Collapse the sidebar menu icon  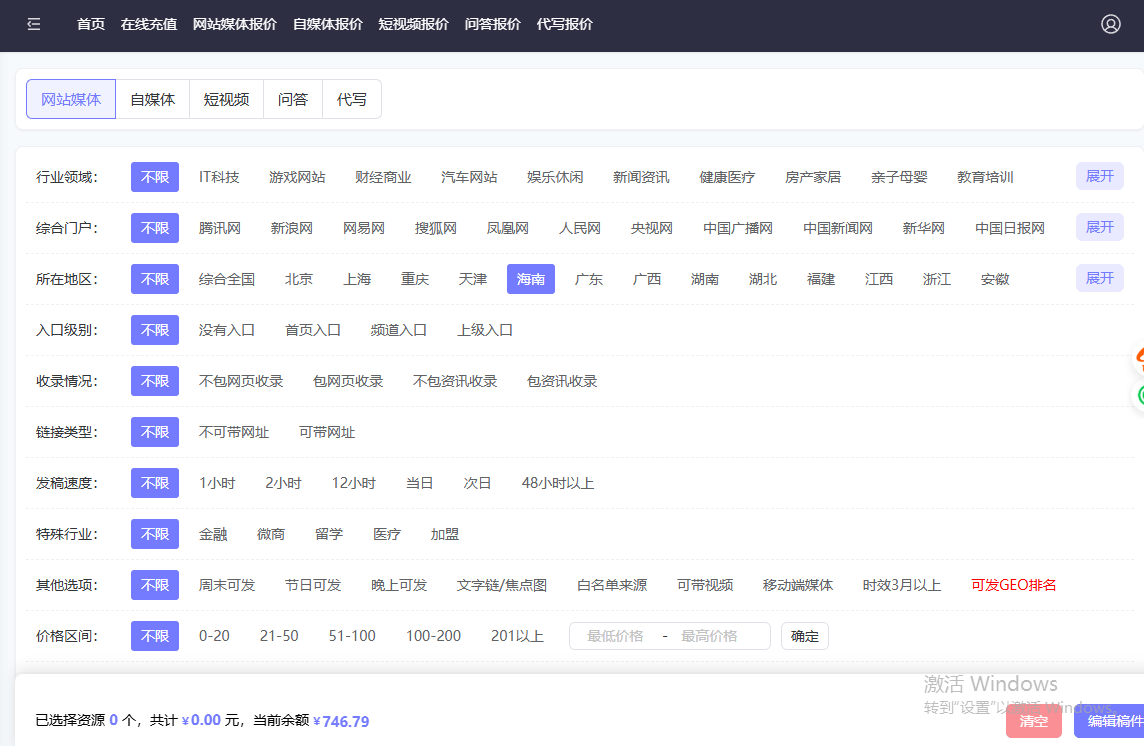(x=34, y=24)
